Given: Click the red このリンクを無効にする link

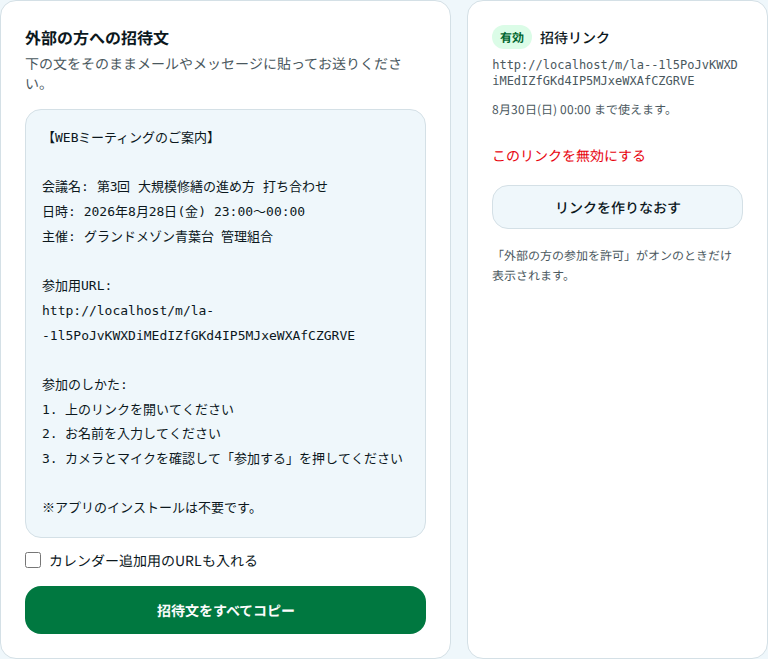Looking at the screenshot, I should click(569, 156).
